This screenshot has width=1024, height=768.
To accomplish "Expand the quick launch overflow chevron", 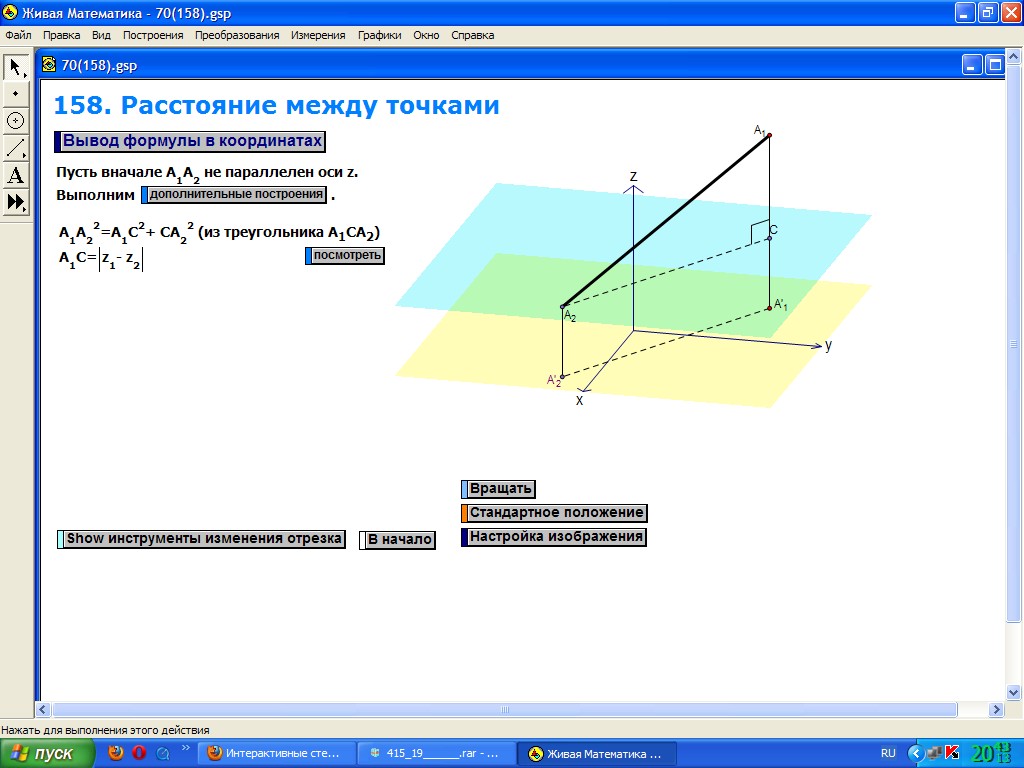I will coord(185,748).
